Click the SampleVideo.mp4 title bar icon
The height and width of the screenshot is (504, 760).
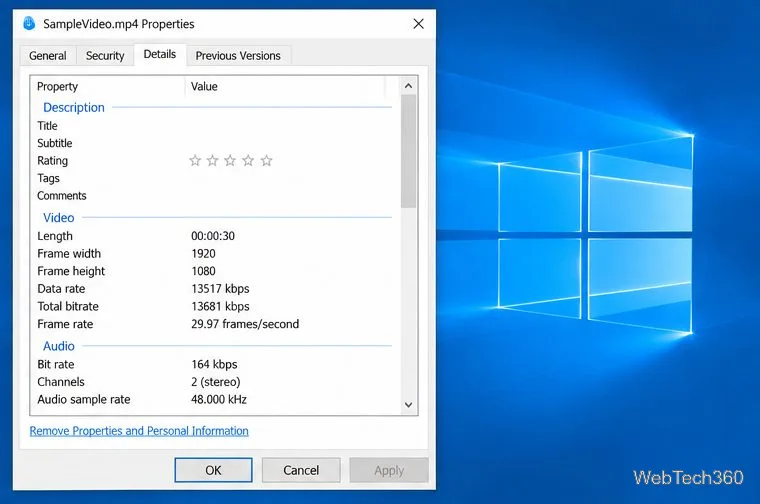pyautogui.click(x=29, y=24)
